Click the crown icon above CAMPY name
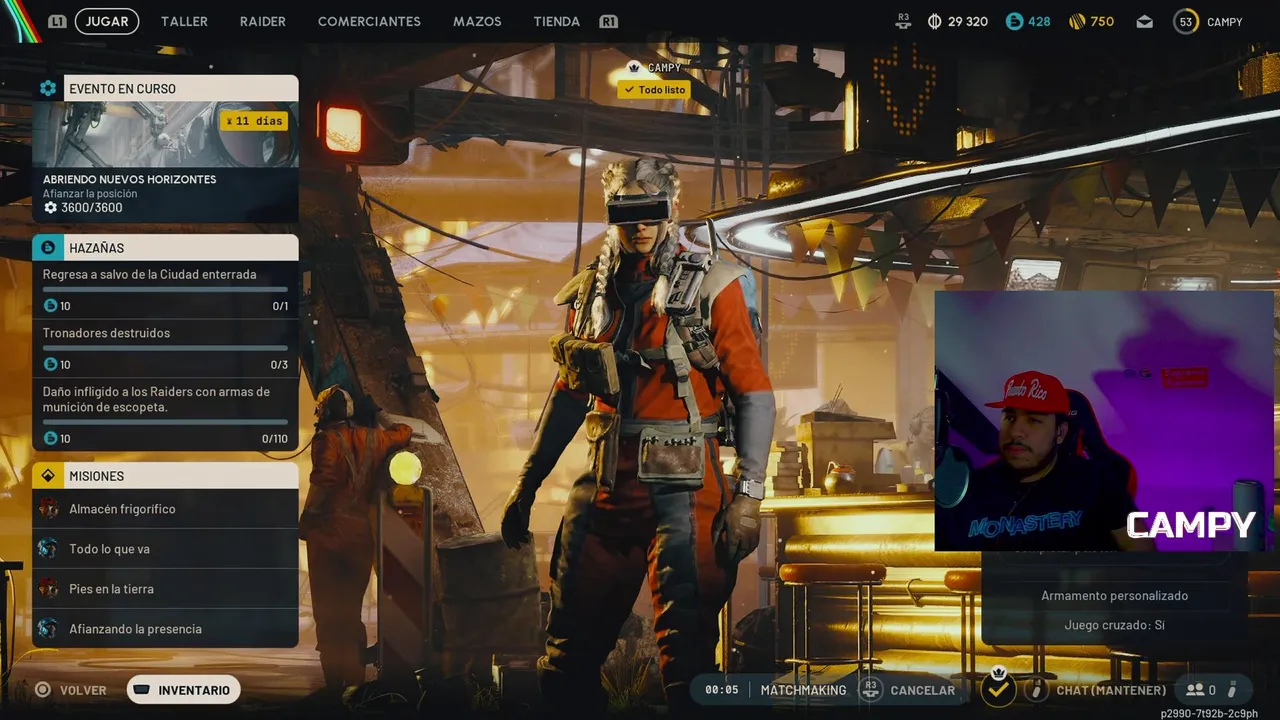1280x720 pixels. pyautogui.click(x=633, y=67)
